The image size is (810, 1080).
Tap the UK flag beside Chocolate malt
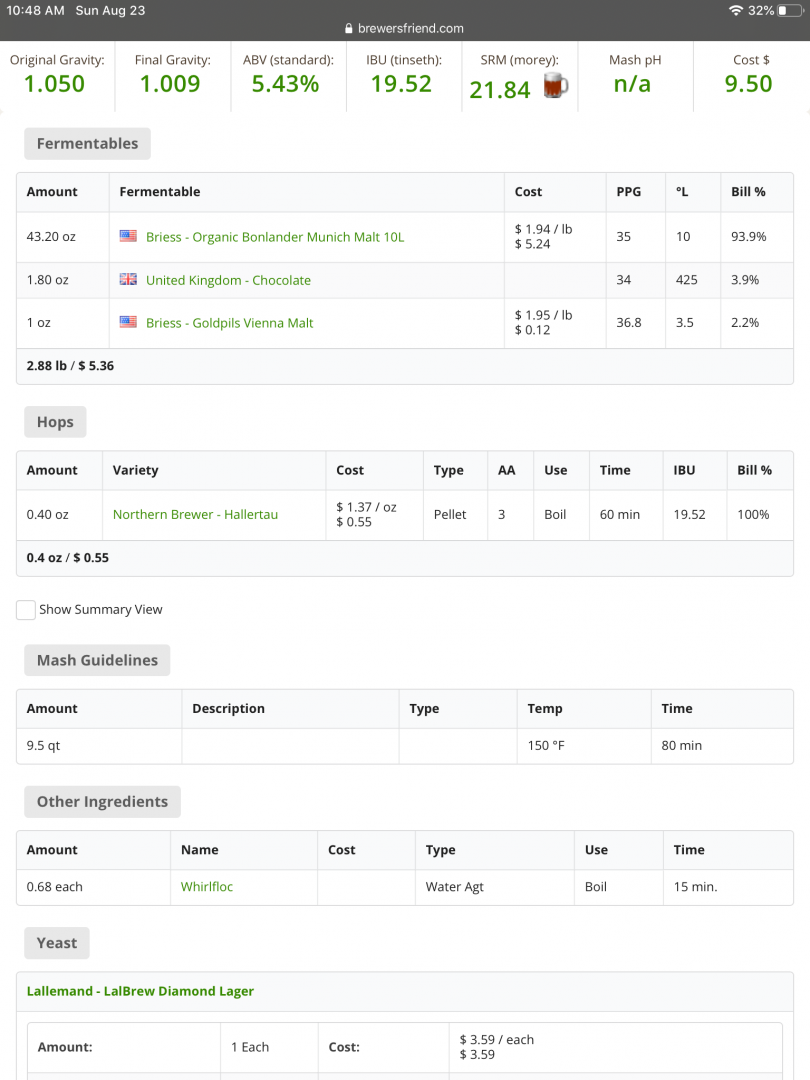tap(128, 280)
